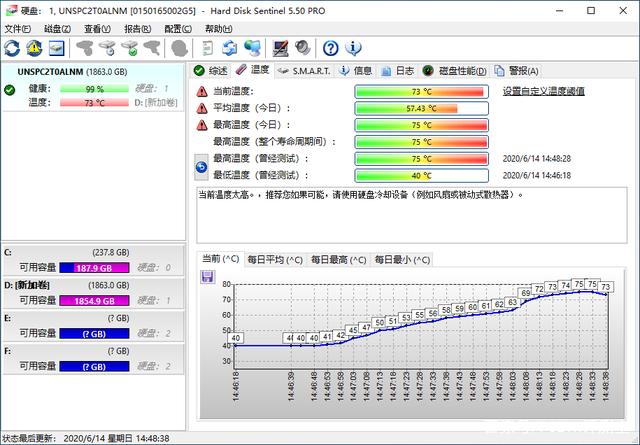Select the D: [新加卷] partition label
Viewport: 640px width, 445px height.
pos(27,285)
